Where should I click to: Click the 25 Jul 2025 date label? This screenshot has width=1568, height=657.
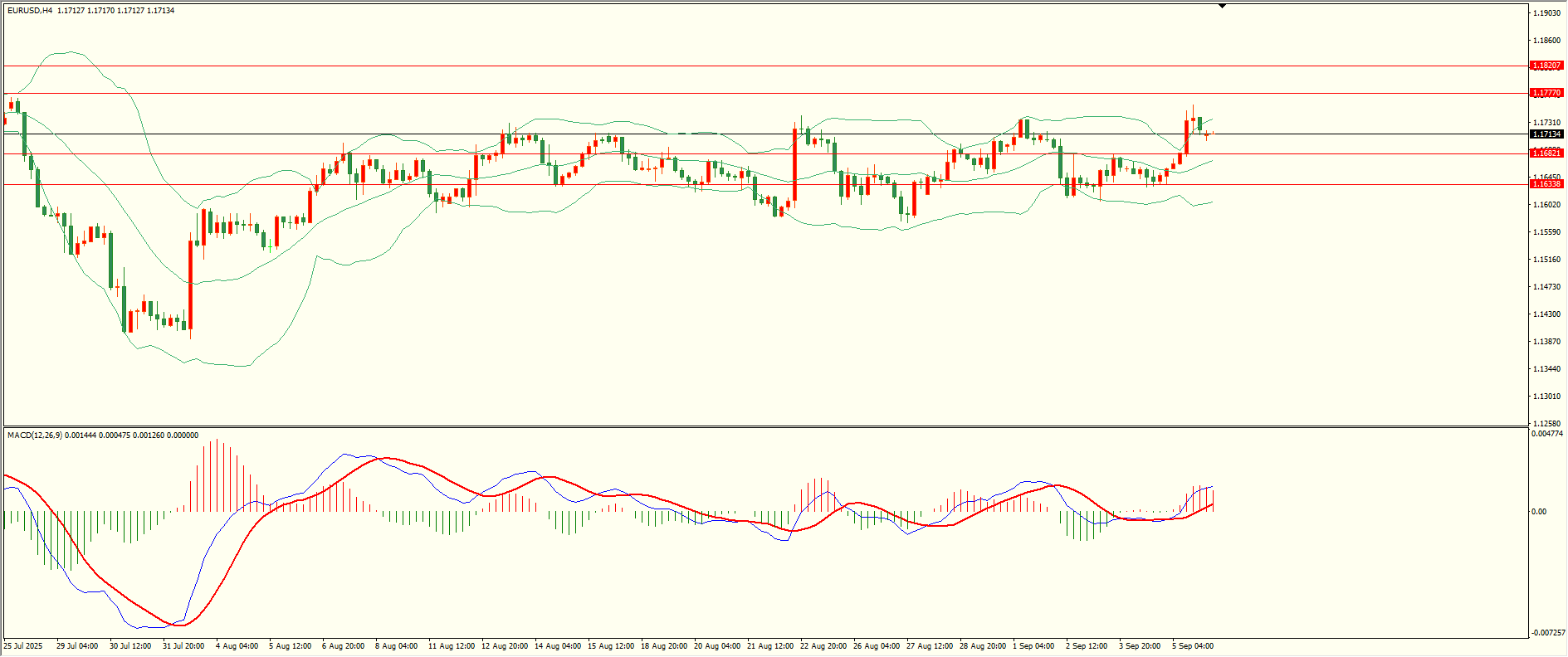pyautogui.click(x=23, y=645)
